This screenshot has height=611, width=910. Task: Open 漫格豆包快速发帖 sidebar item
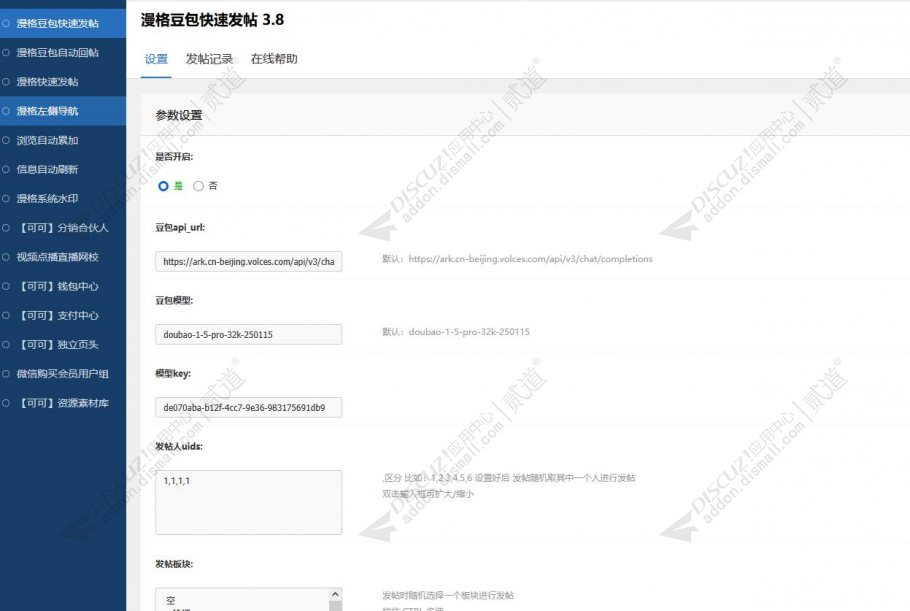click(63, 23)
